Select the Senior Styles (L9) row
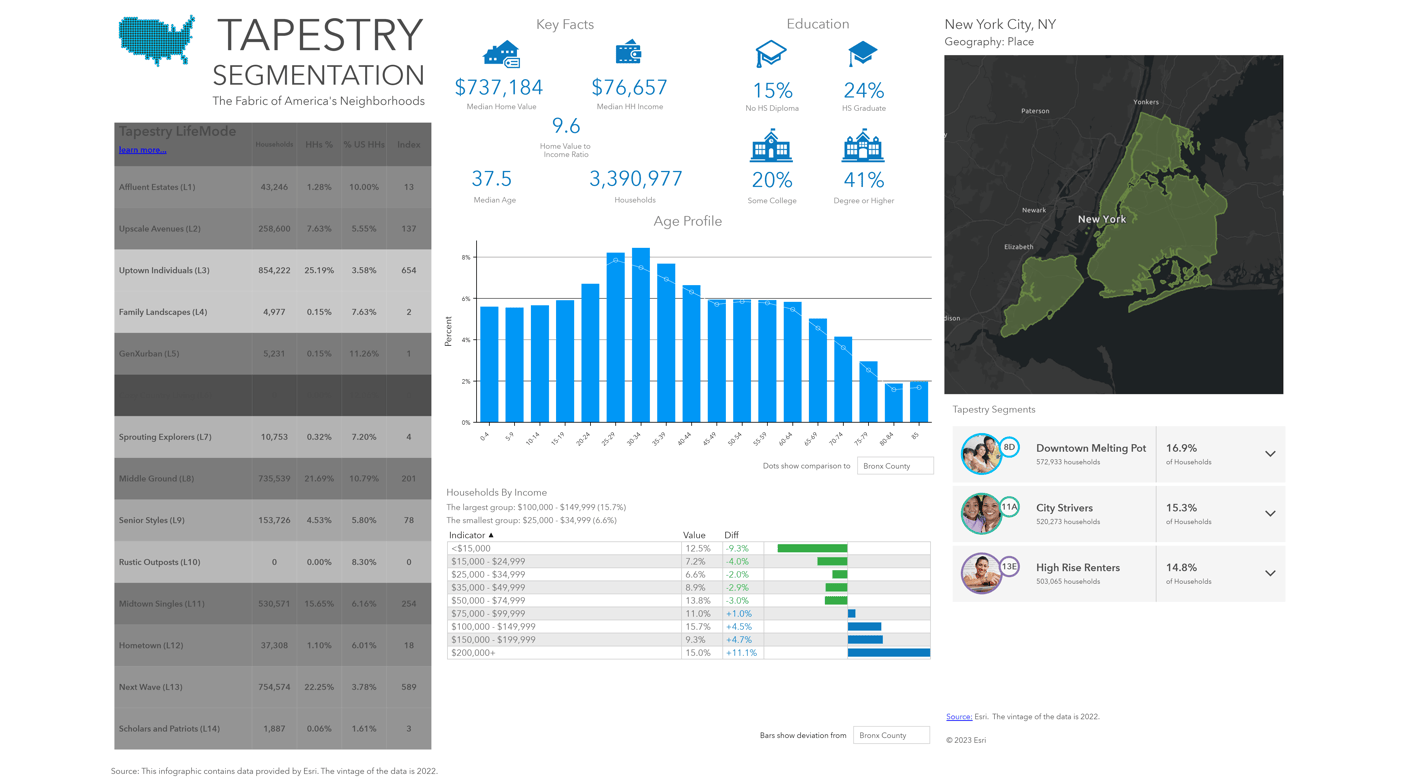 (273, 520)
